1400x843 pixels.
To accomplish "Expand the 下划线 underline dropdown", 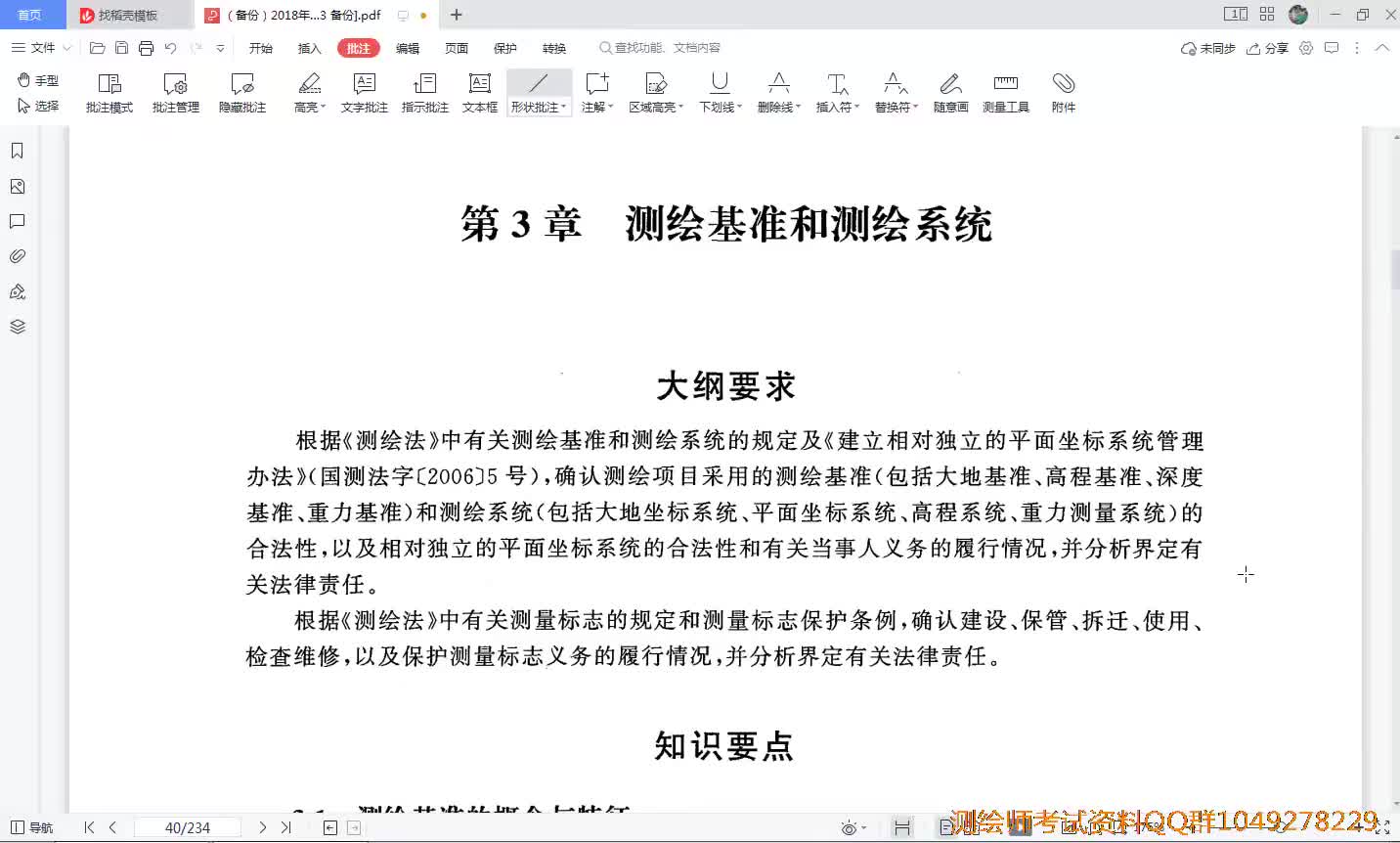I will [x=740, y=108].
